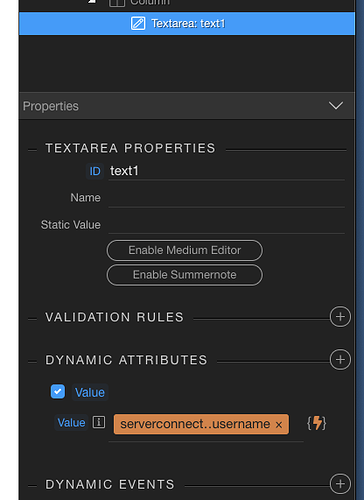
Task: Click the Enable Medium Editor button
Action: pos(185,250)
